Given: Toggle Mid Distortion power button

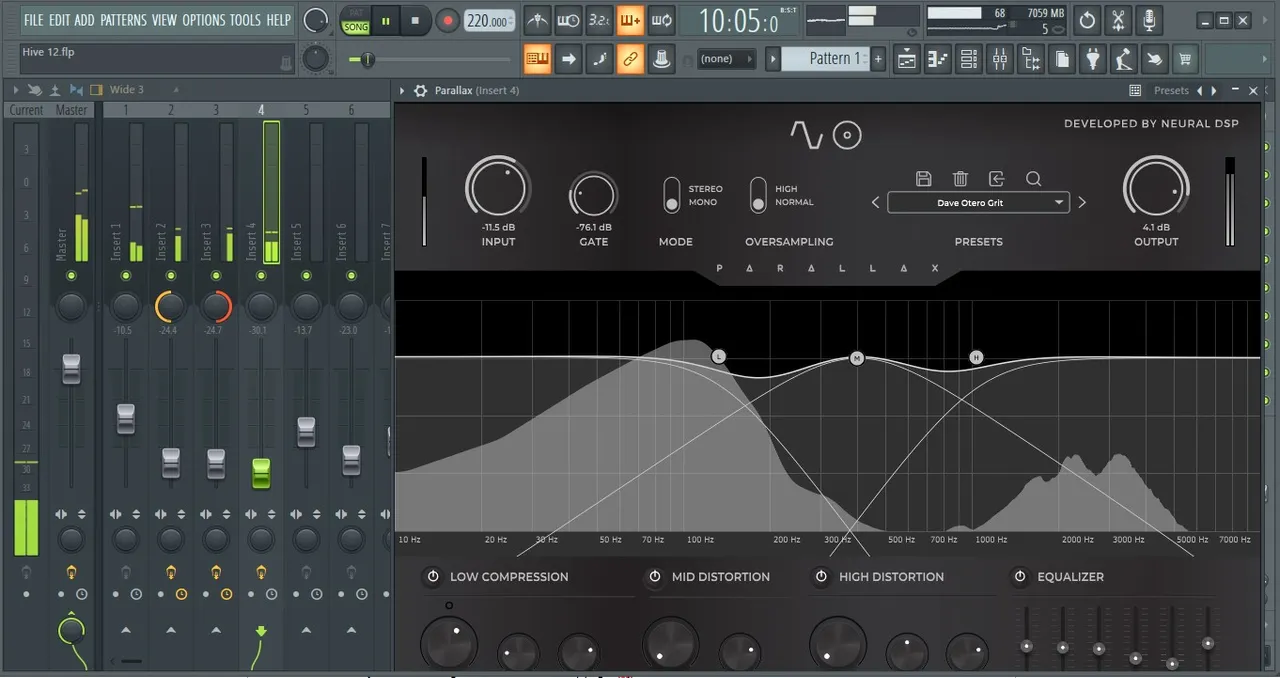Looking at the screenshot, I should point(655,576).
